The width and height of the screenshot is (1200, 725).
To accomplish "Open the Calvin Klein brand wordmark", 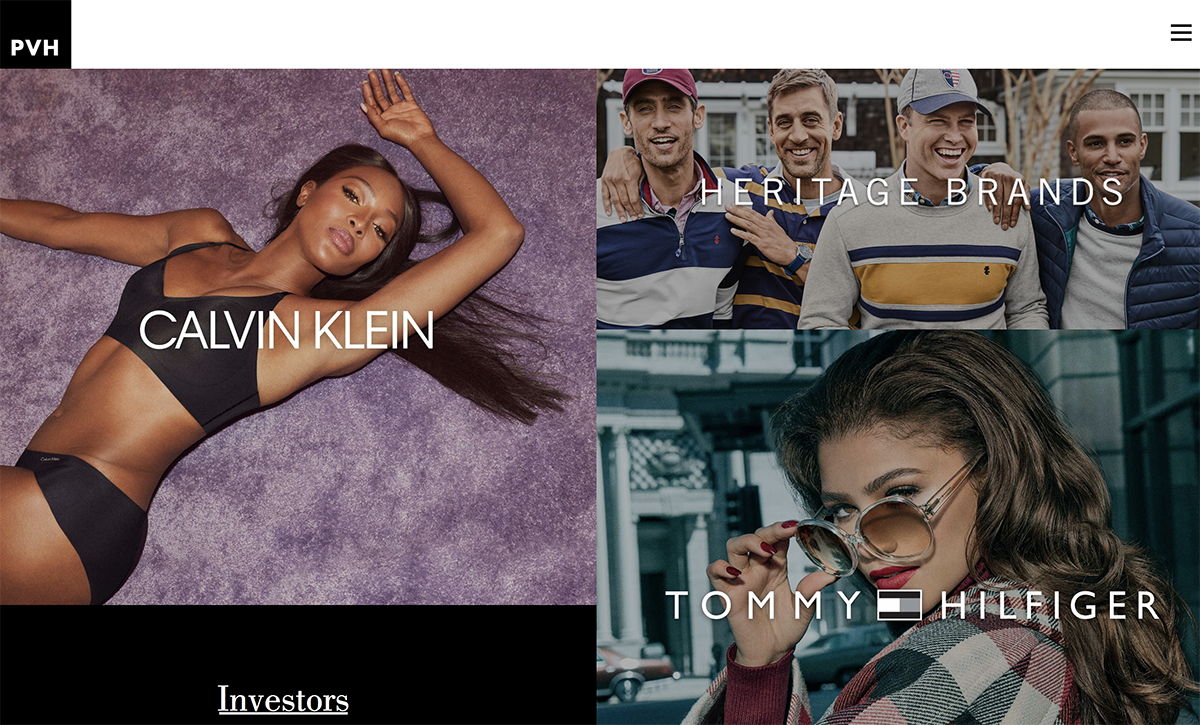I will [286, 330].
